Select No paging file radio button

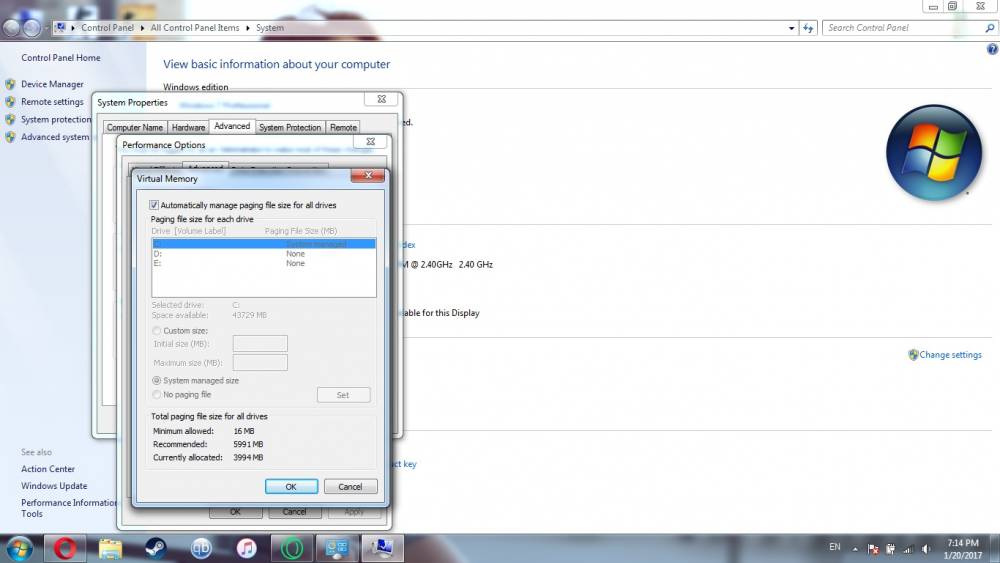[157, 395]
